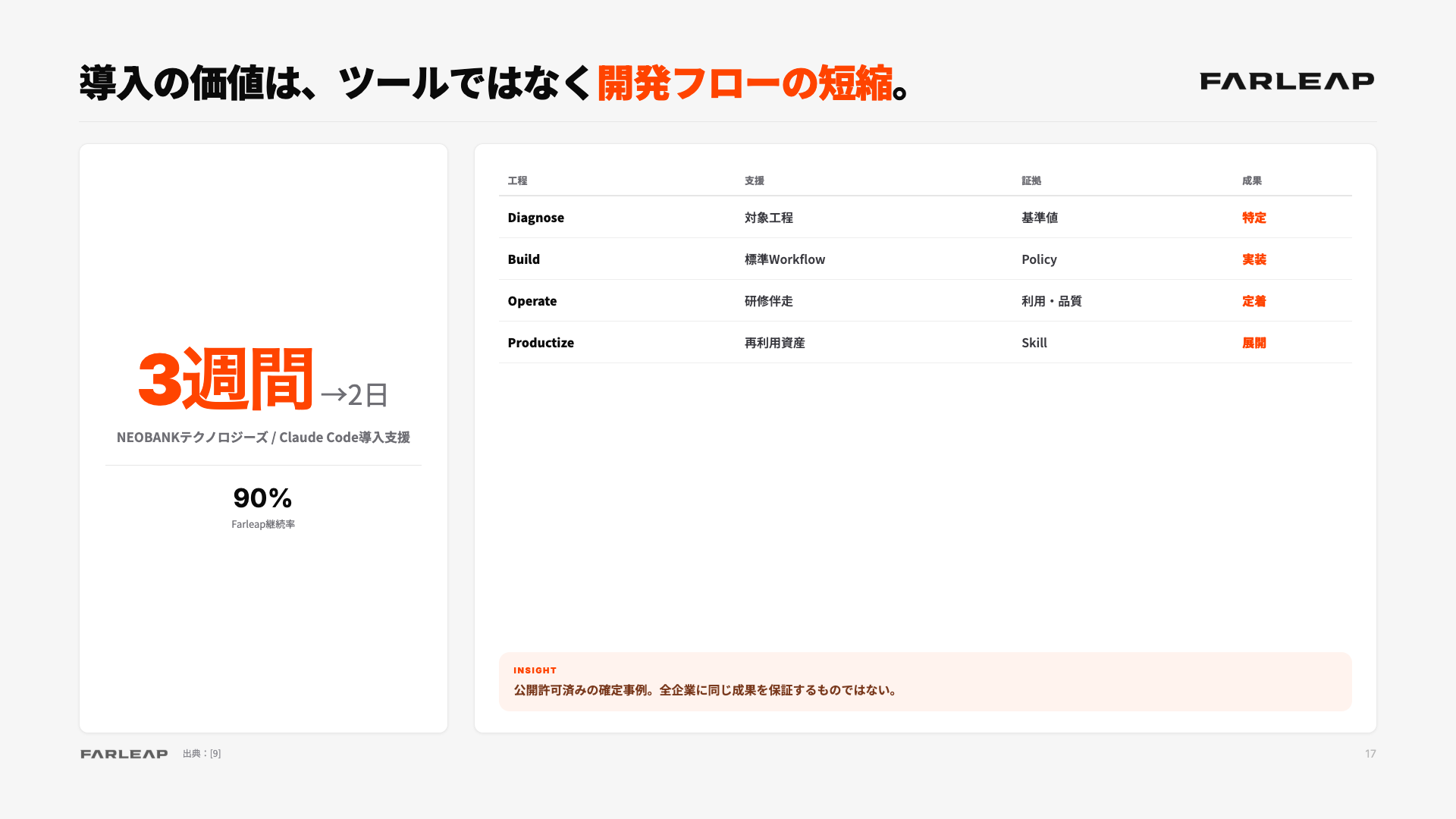Click the orange 特定 result
1456x819 pixels.
(1254, 218)
